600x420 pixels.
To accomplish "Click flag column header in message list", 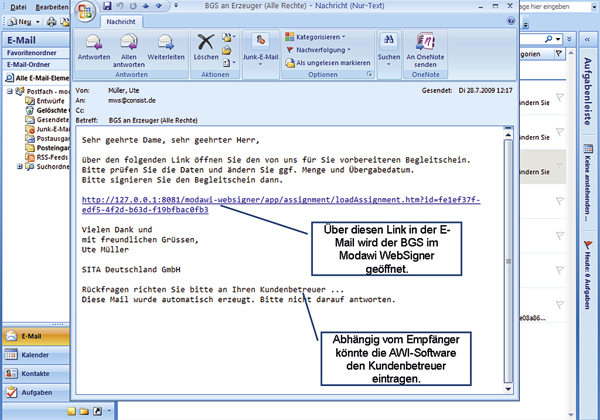I will [x=559, y=54].
